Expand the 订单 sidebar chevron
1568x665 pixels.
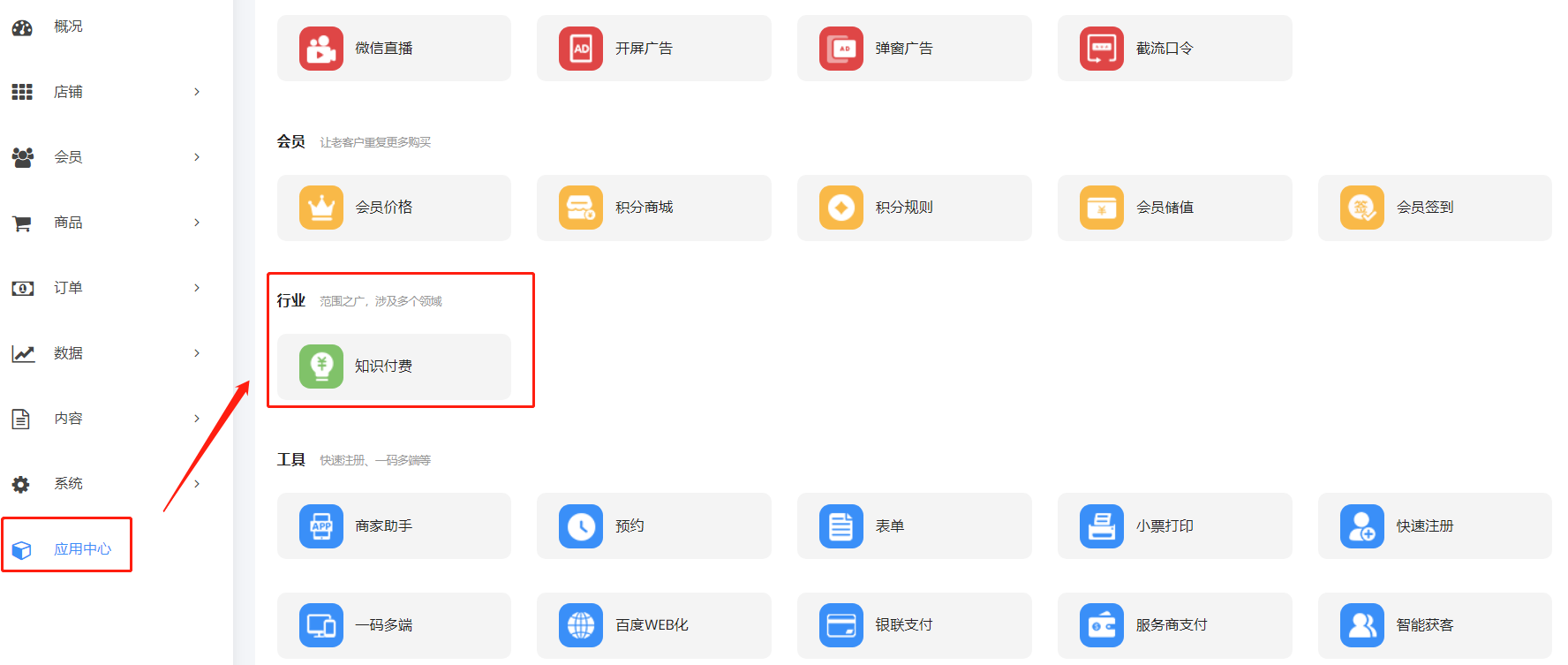[x=197, y=288]
